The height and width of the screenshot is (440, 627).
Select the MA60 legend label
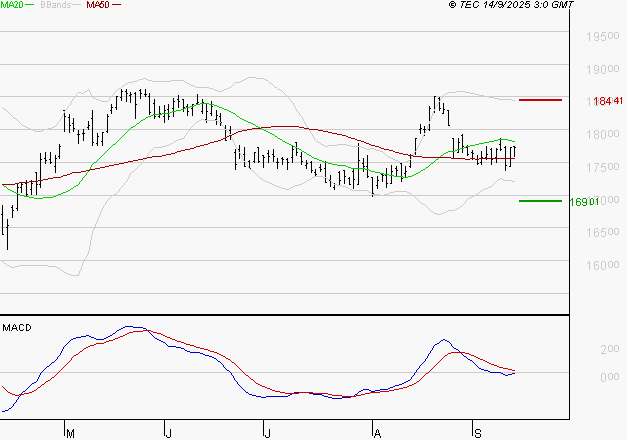98,6
